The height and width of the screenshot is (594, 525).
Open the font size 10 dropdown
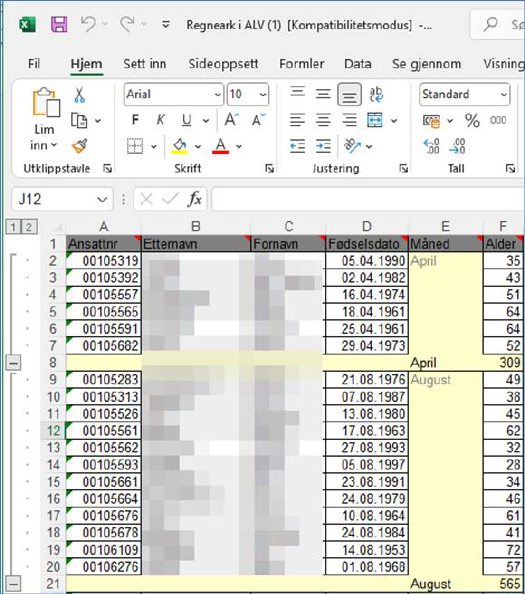(x=262, y=94)
